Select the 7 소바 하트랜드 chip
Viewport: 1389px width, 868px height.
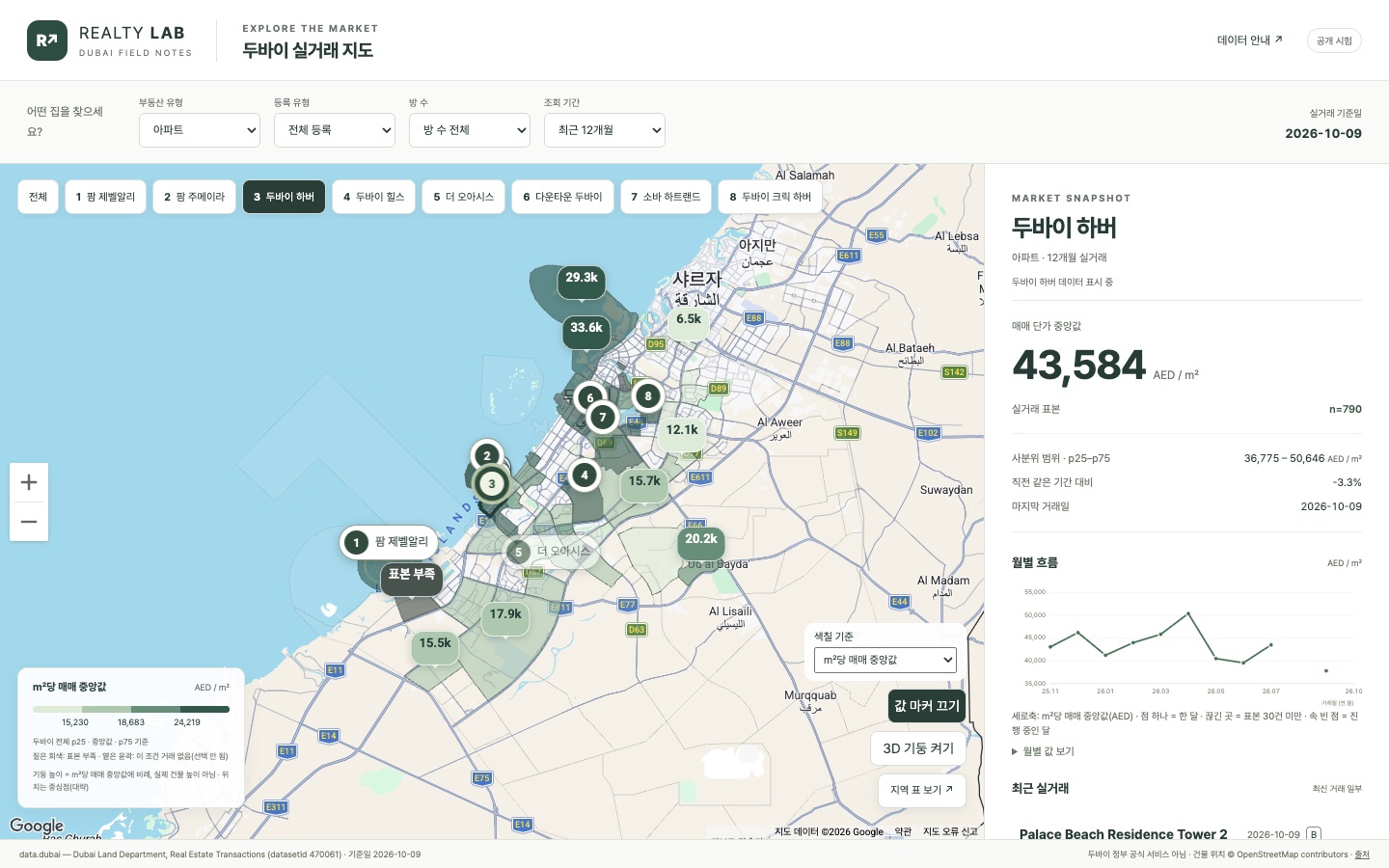(x=666, y=197)
